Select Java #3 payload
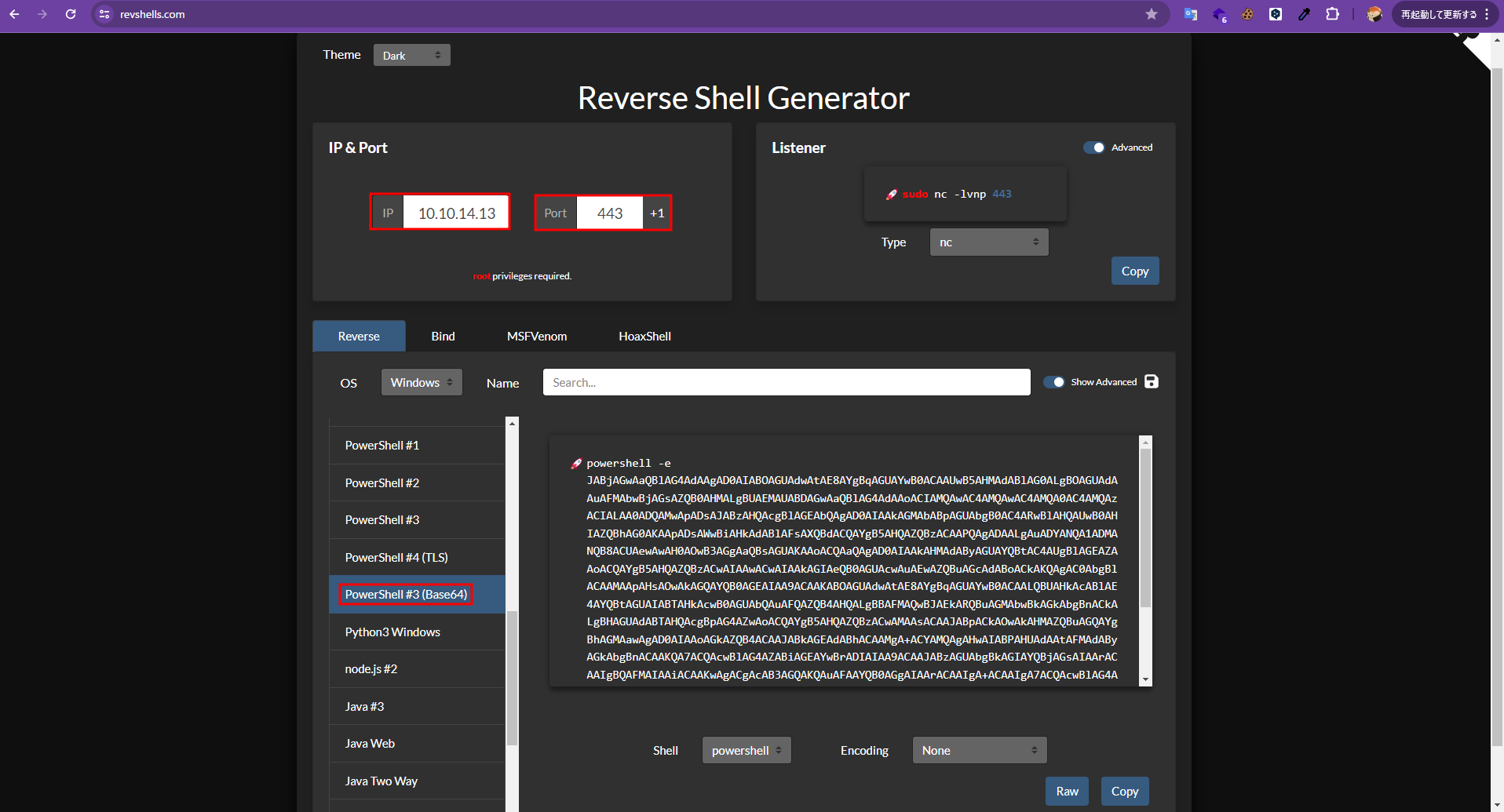The image size is (1504, 812). (417, 706)
